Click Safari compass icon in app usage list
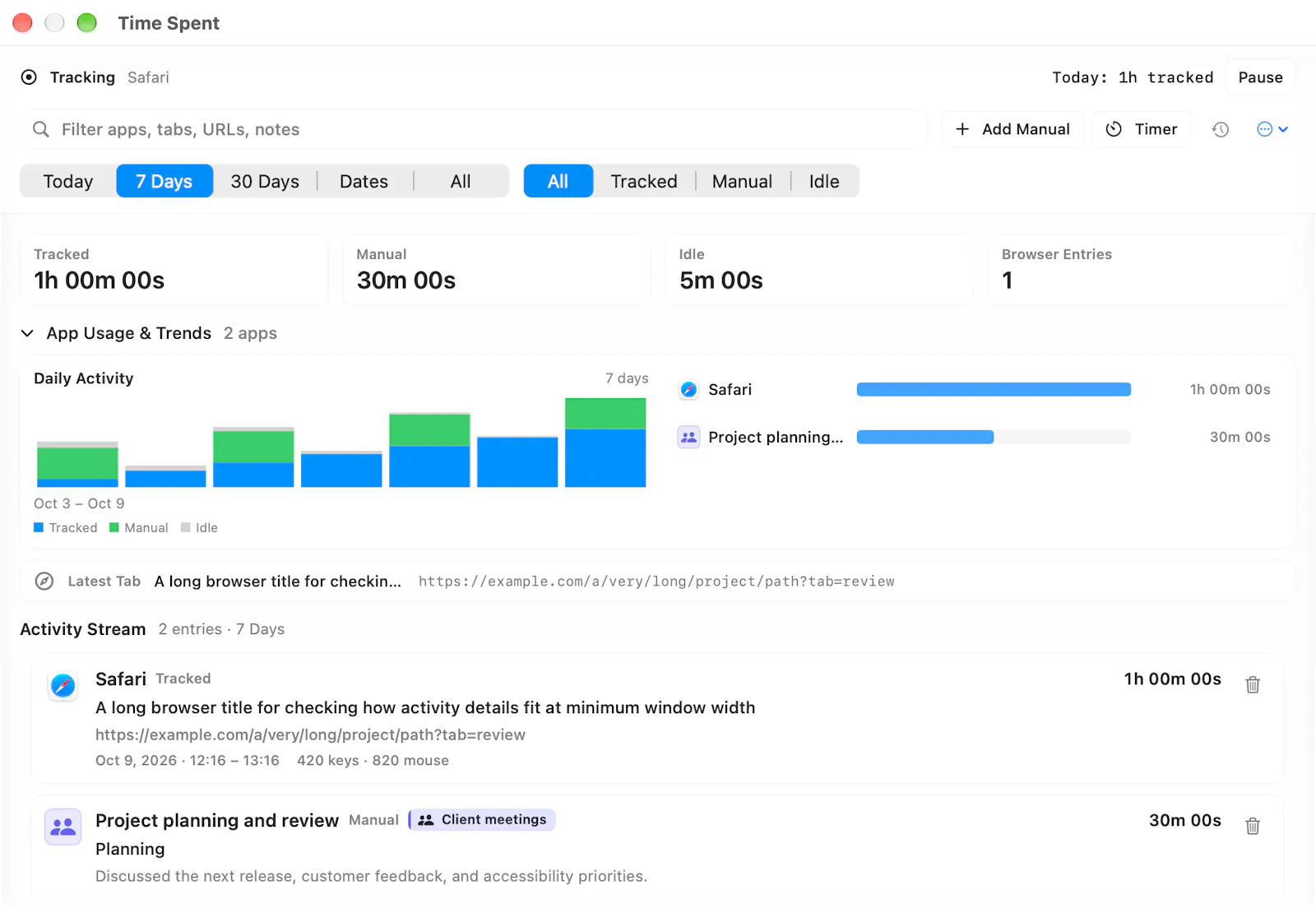This screenshot has width=1316, height=913. click(689, 390)
